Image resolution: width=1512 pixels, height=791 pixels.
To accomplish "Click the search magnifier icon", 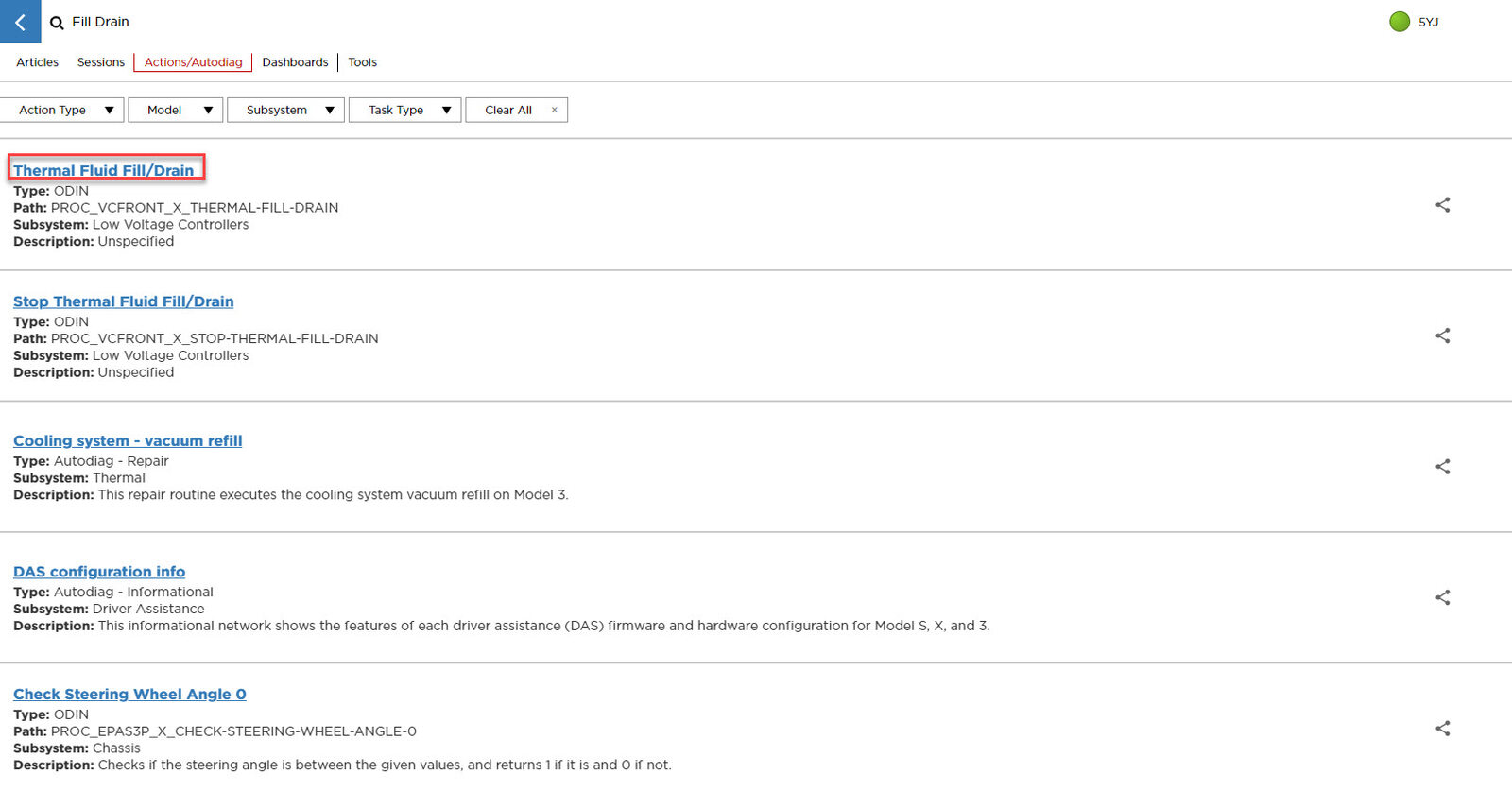I will [x=57, y=23].
